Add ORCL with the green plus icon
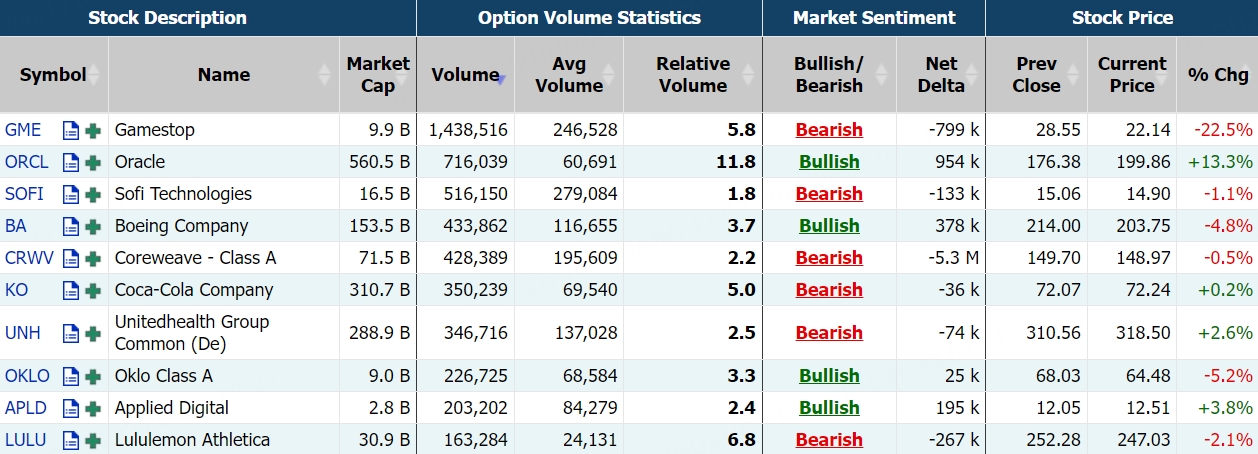This screenshot has height=454, width=1258. [93, 162]
